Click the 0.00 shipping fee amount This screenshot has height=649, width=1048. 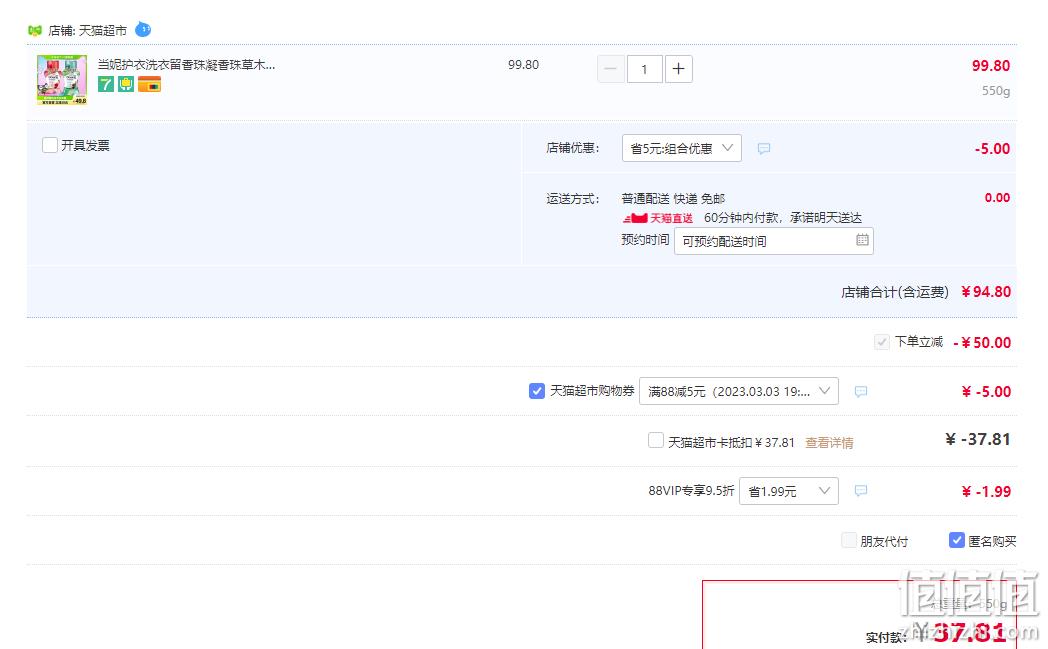click(997, 197)
